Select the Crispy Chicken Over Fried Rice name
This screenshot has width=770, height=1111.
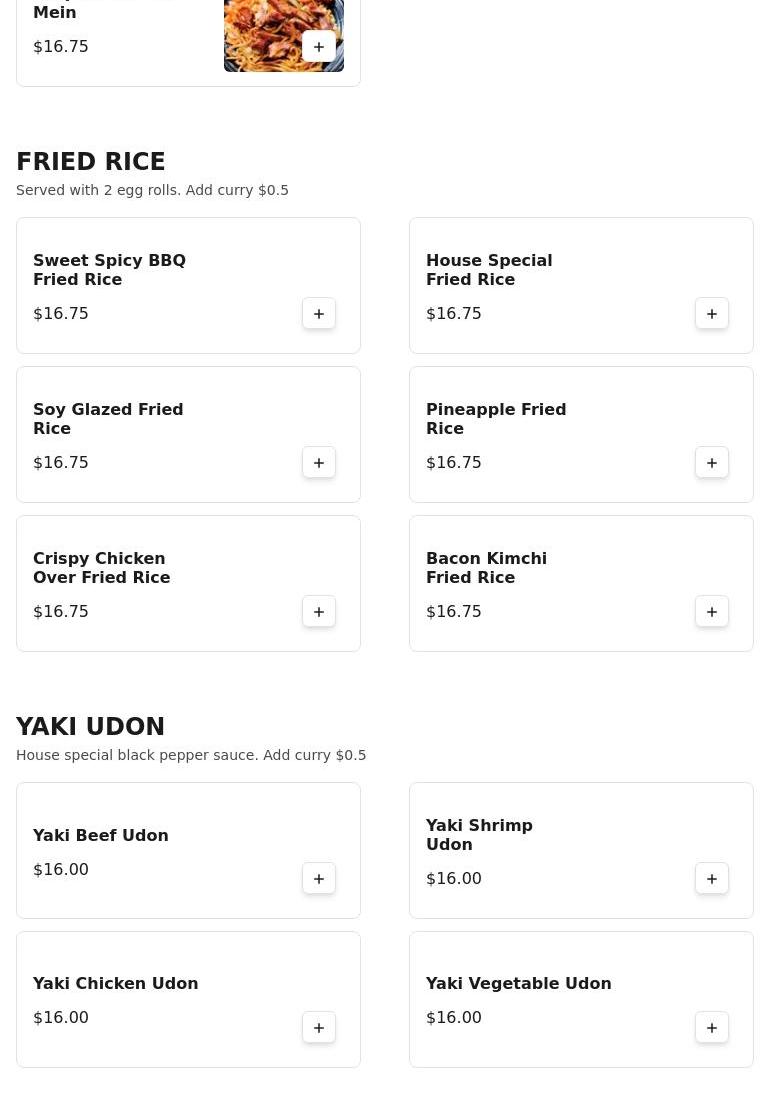point(101,568)
